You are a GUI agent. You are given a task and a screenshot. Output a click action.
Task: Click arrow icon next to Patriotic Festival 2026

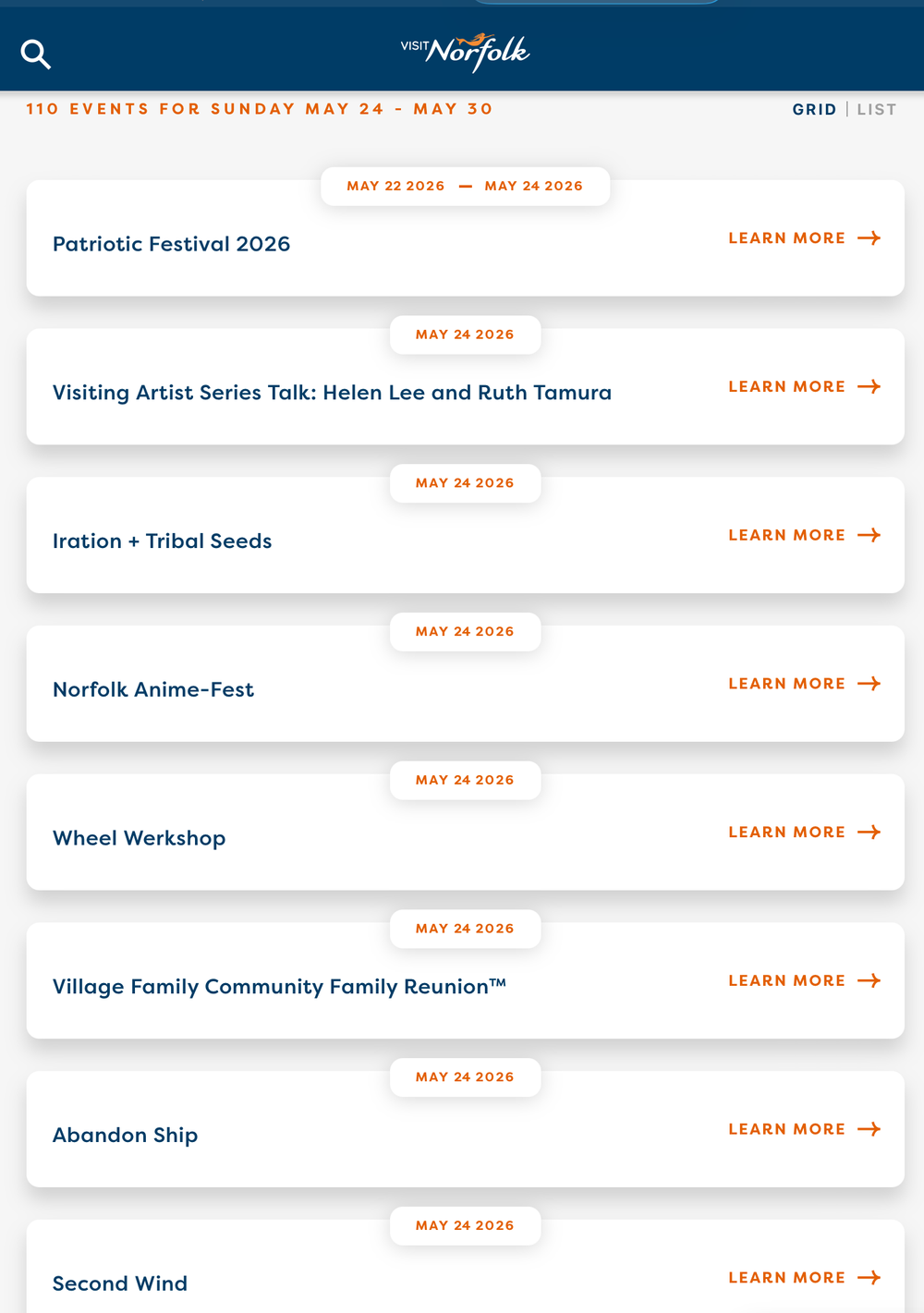[x=869, y=238]
